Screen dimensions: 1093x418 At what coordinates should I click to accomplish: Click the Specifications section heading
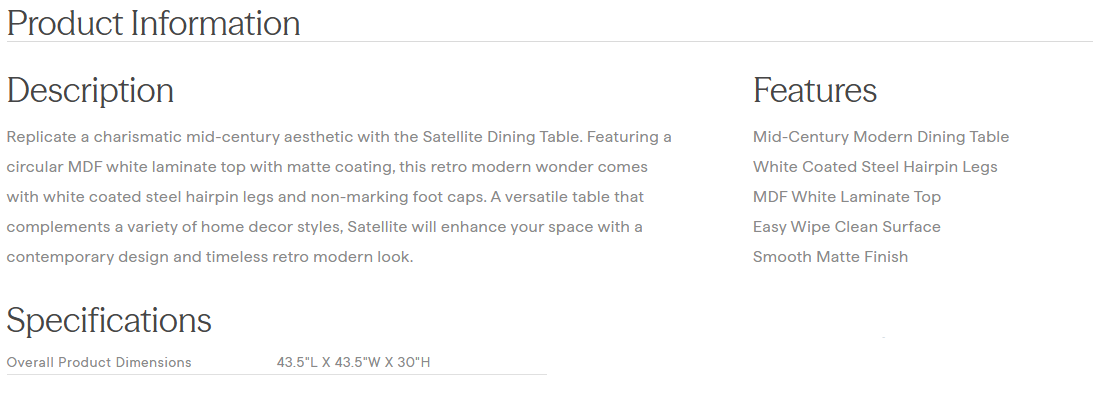[109, 321]
